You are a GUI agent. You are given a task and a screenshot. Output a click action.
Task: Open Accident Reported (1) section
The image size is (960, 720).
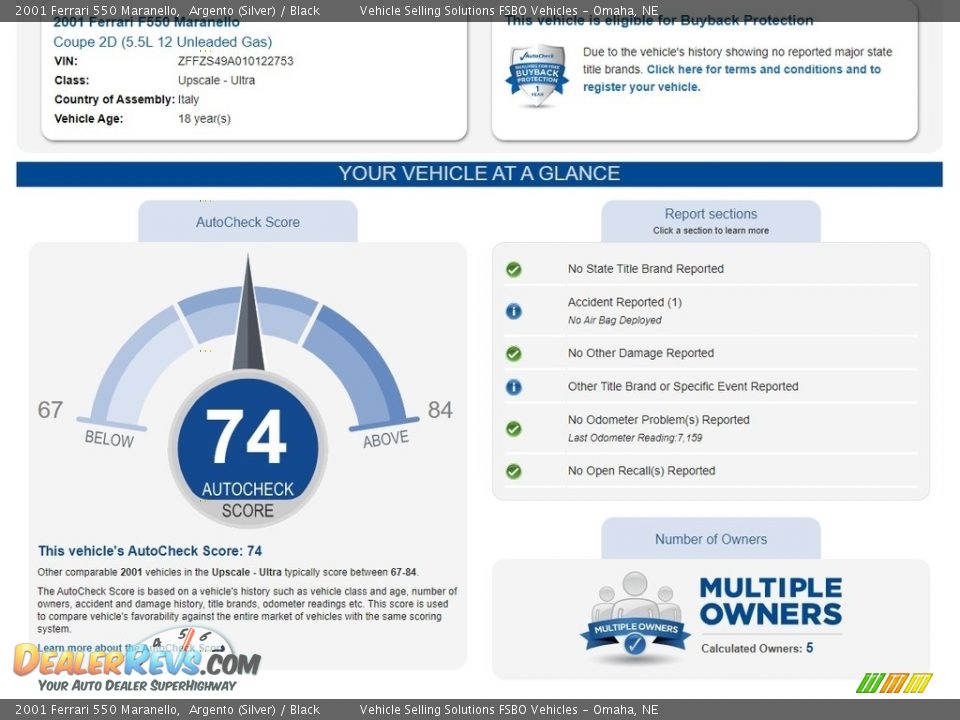(624, 302)
